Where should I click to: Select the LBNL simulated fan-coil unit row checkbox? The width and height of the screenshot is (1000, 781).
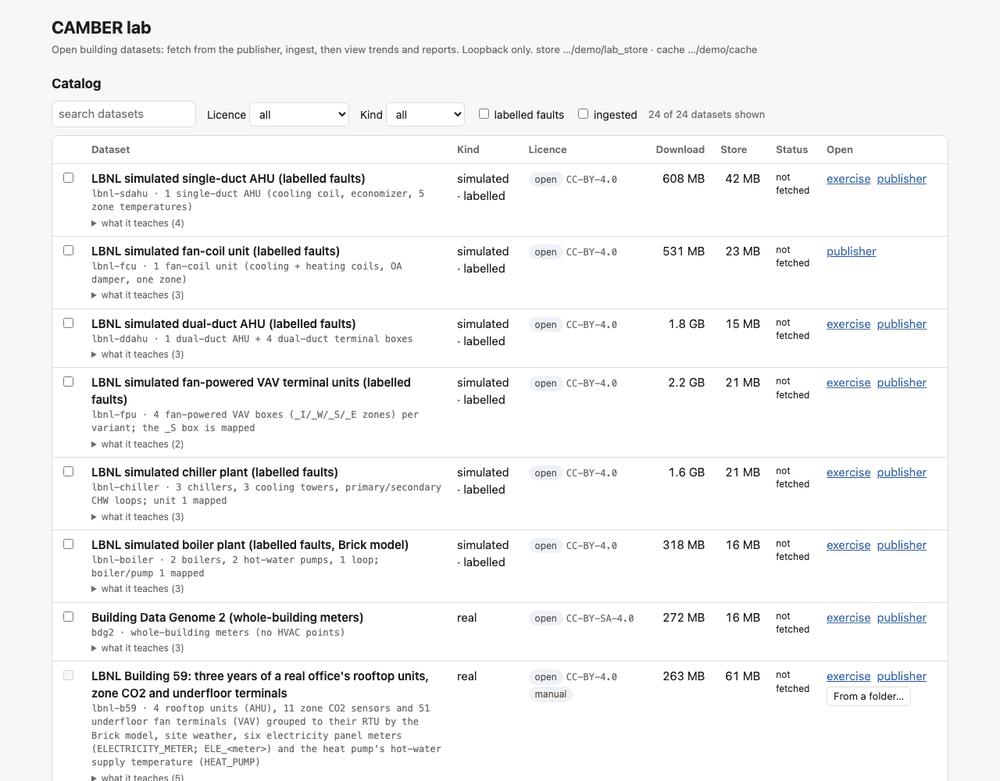[68, 251]
